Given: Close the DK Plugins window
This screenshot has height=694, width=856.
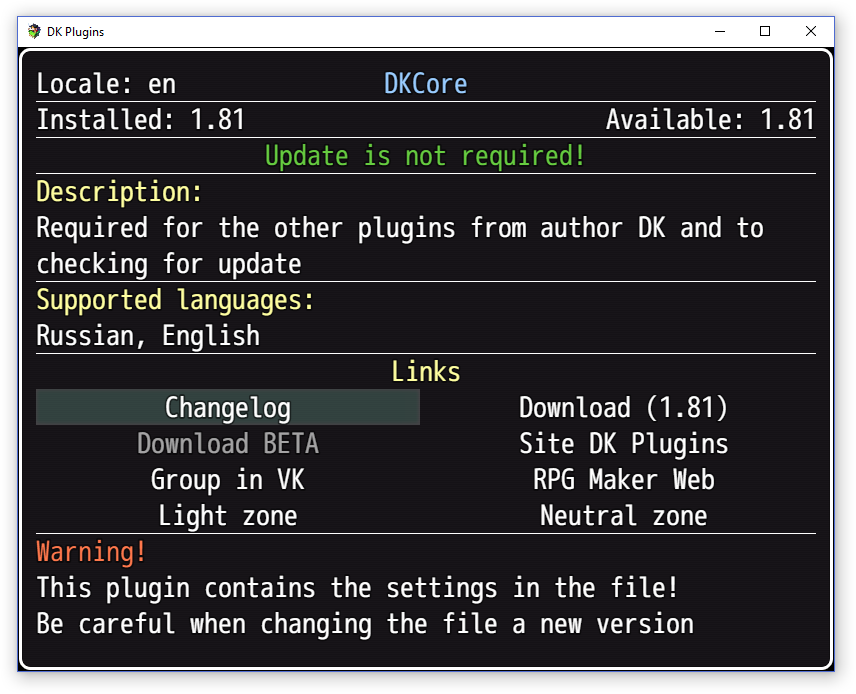Looking at the screenshot, I should tap(811, 31).
